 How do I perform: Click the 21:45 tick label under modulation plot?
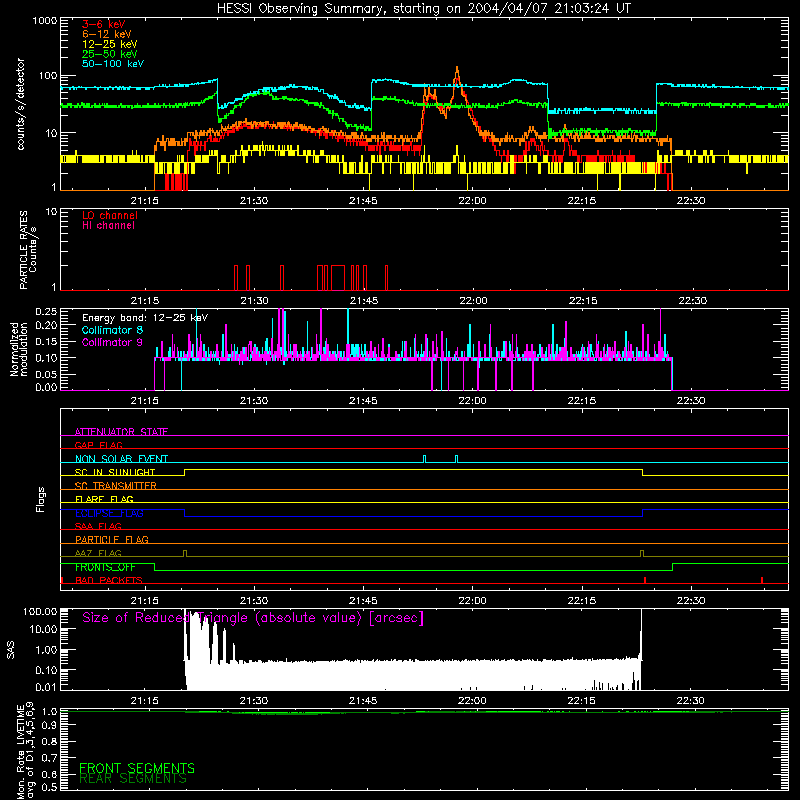[x=363, y=401]
